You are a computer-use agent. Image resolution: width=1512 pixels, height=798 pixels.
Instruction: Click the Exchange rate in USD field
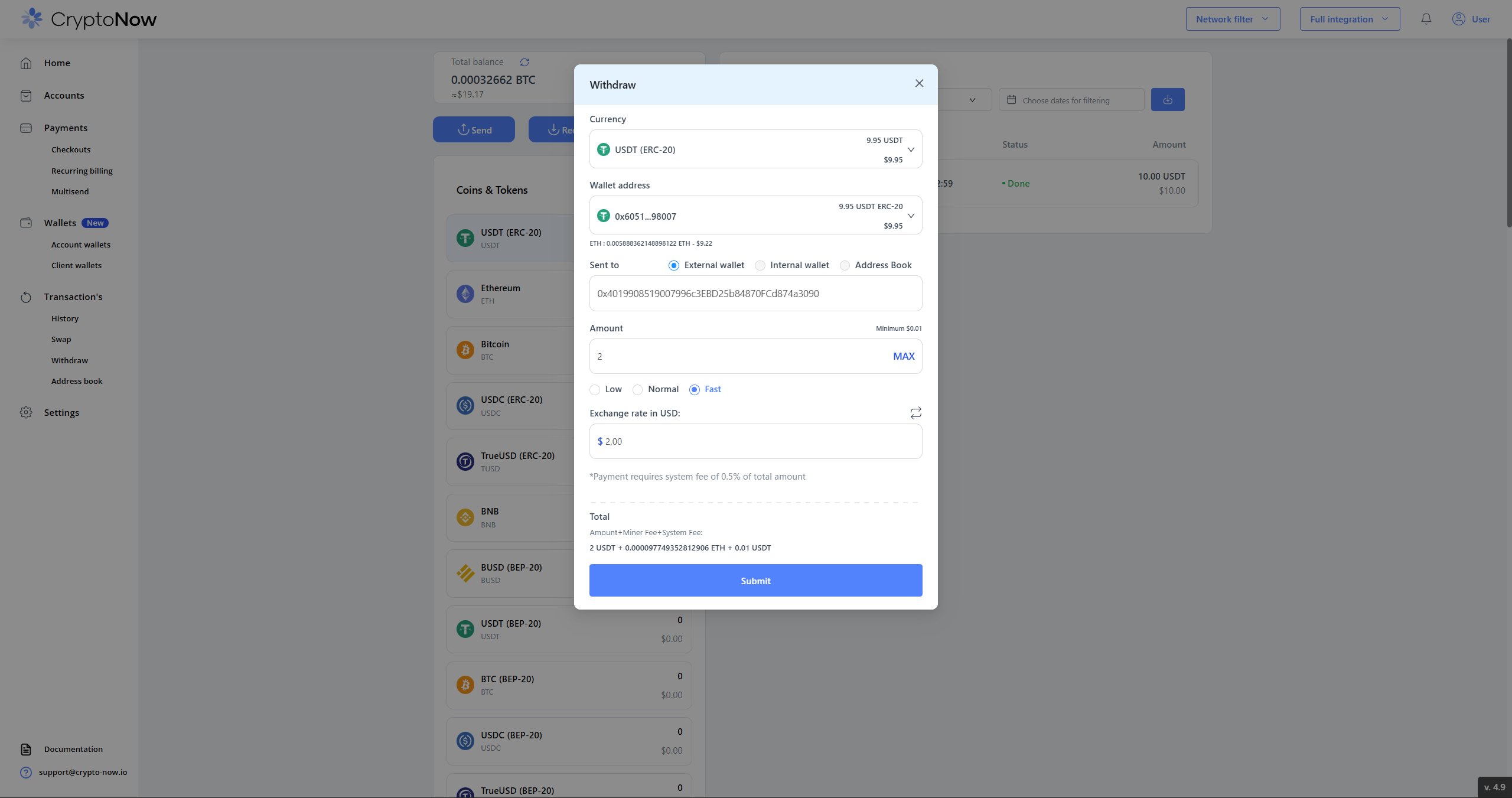(755, 441)
